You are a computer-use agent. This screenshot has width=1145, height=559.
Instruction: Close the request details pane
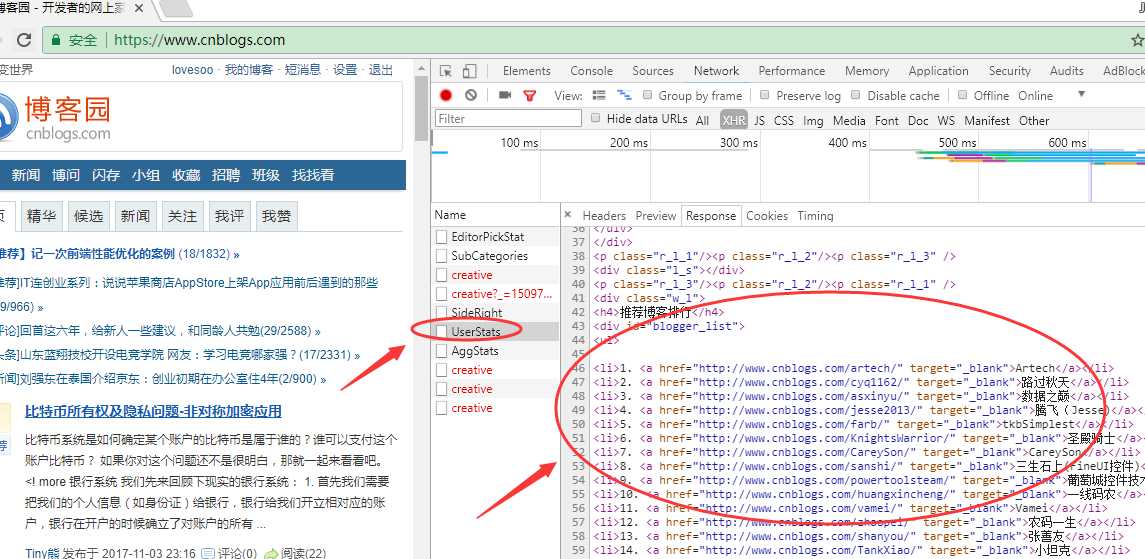point(568,215)
